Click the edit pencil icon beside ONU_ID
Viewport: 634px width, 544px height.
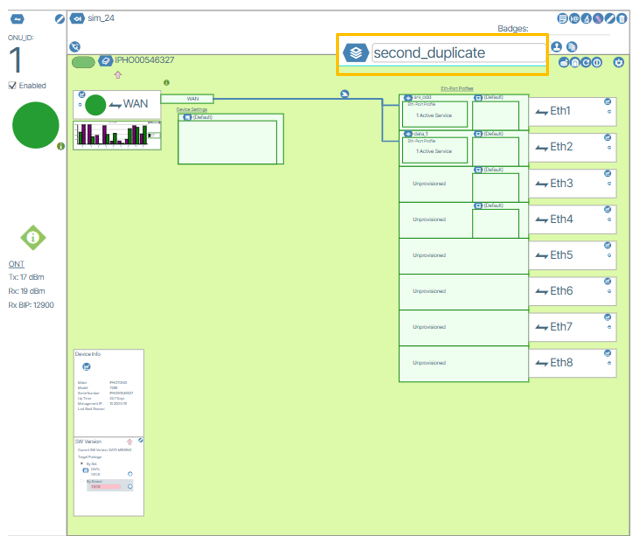pyautogui.click(x=60, y=19)
